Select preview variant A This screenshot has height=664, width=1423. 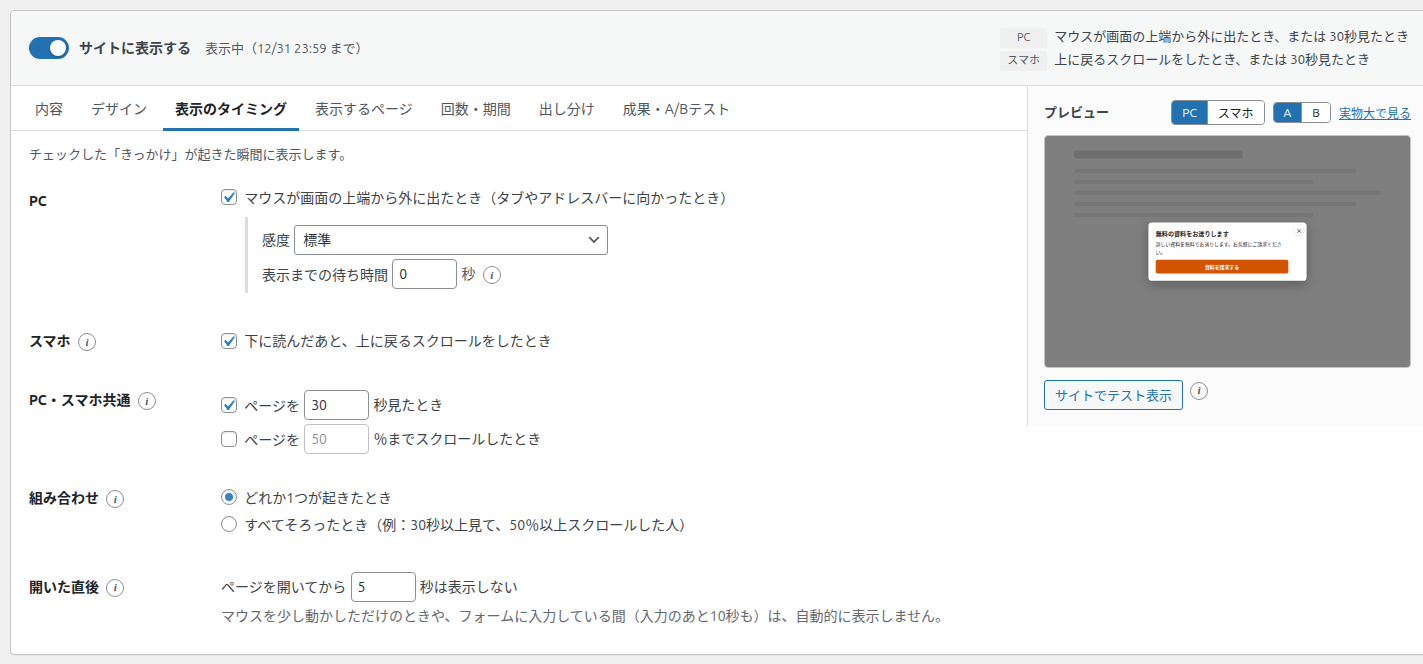1287,113
